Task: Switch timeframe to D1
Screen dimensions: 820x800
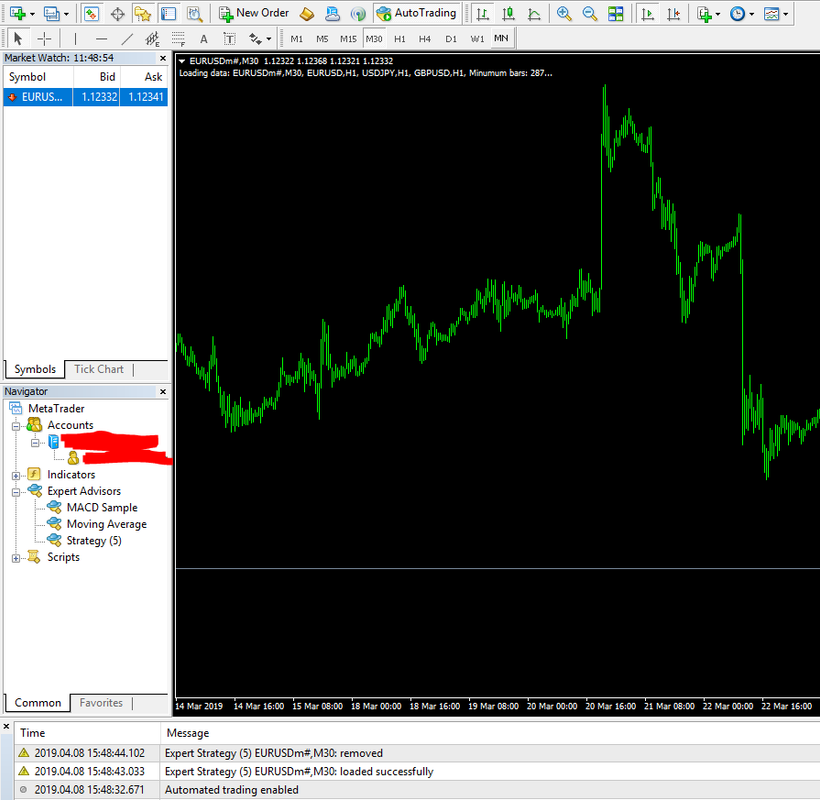Action: [x=451, y=39]
